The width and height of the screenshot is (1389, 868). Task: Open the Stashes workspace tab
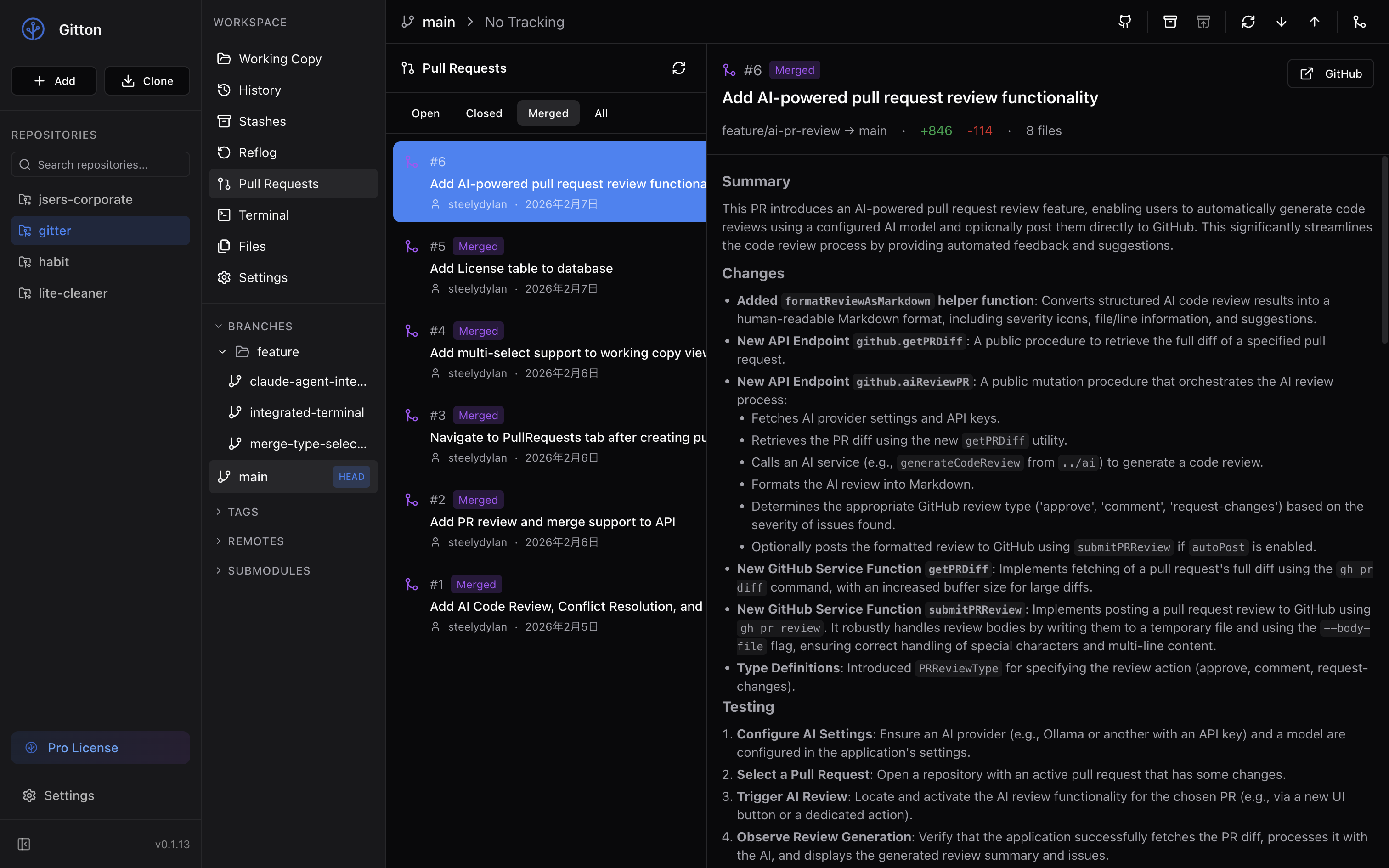point(262,120)
